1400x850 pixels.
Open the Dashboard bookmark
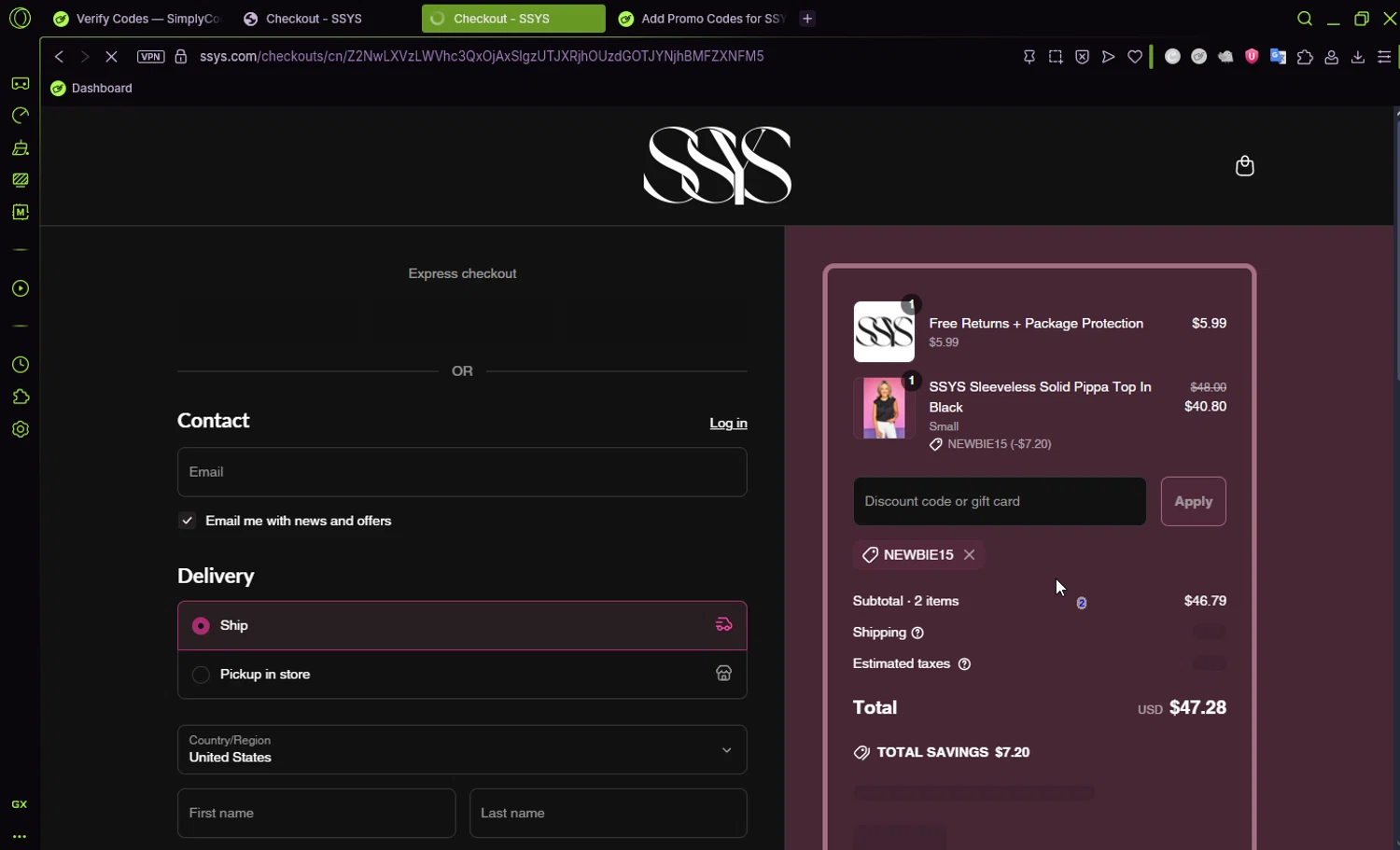click(91, 89)
